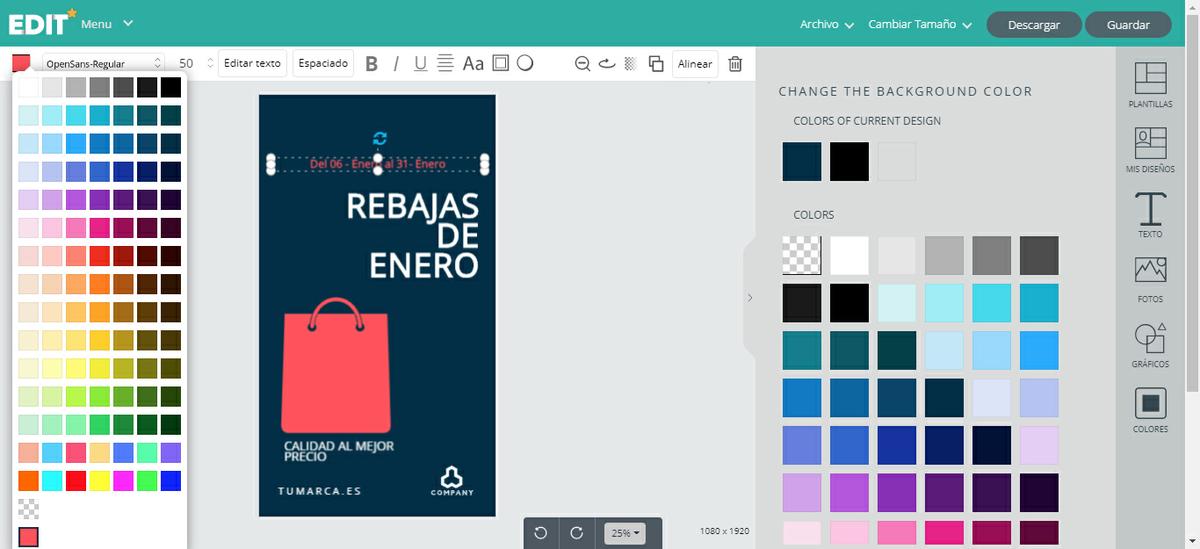Open circle outline text tool

[525, 63]
